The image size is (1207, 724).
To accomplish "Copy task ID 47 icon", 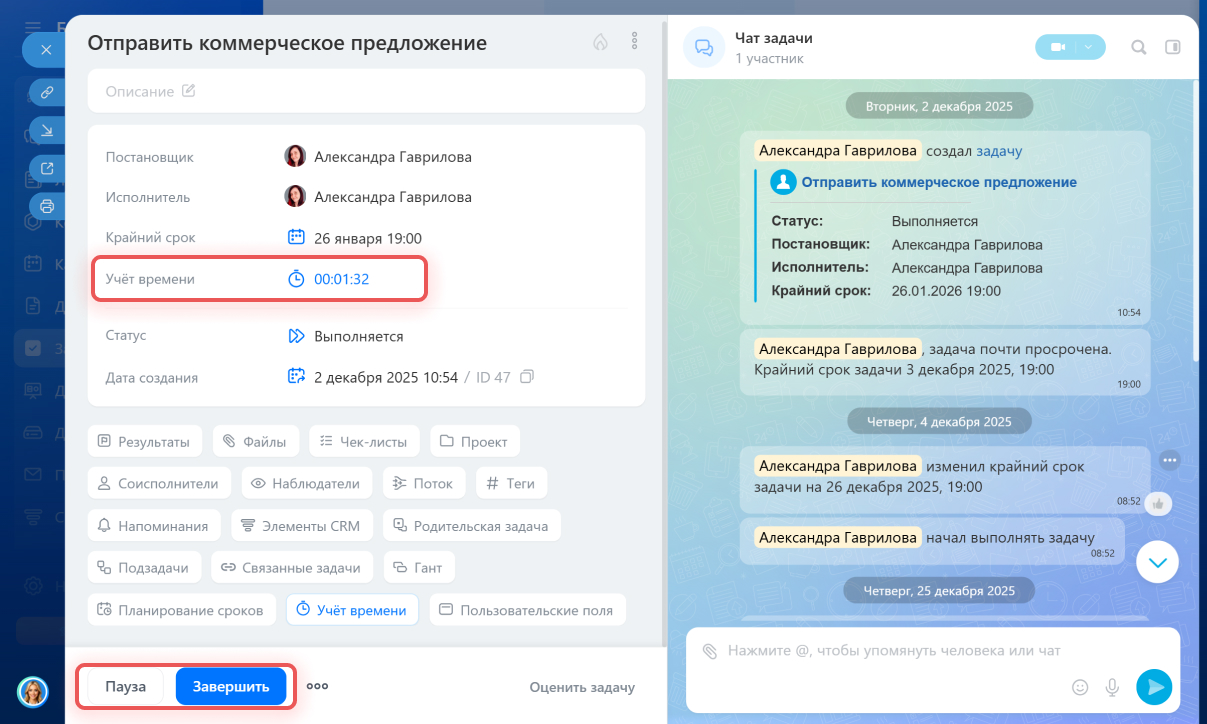I will [x=528, y=377].
